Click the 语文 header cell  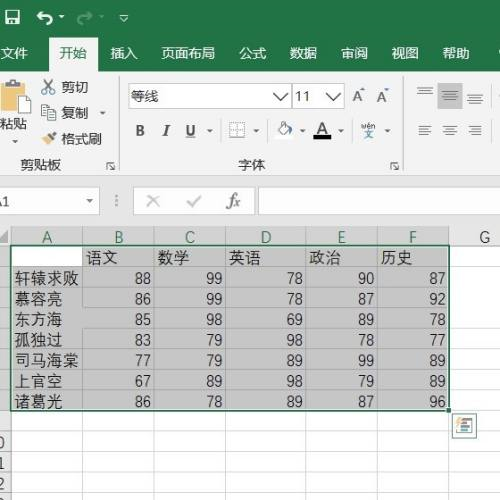tap(118, 257)
